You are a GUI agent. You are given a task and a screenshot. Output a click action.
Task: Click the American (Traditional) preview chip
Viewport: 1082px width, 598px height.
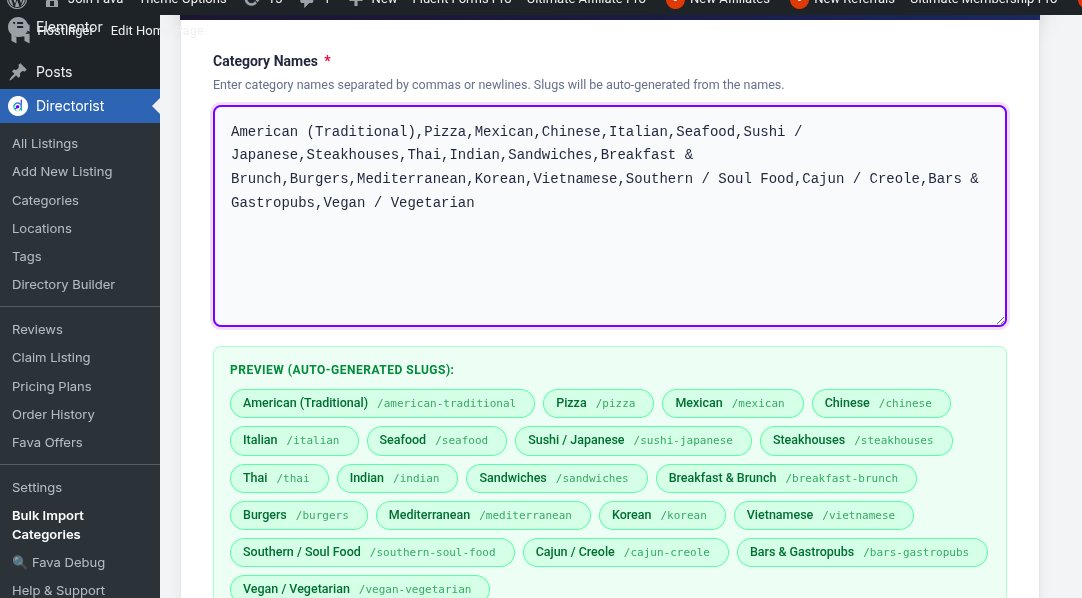coord(382,403)
